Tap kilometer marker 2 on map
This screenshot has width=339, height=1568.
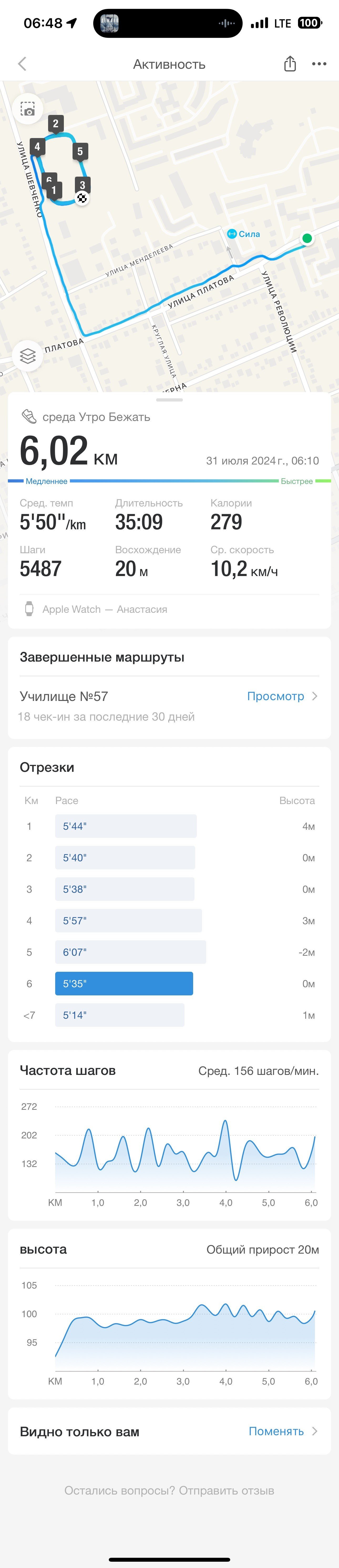coord(55,124)
